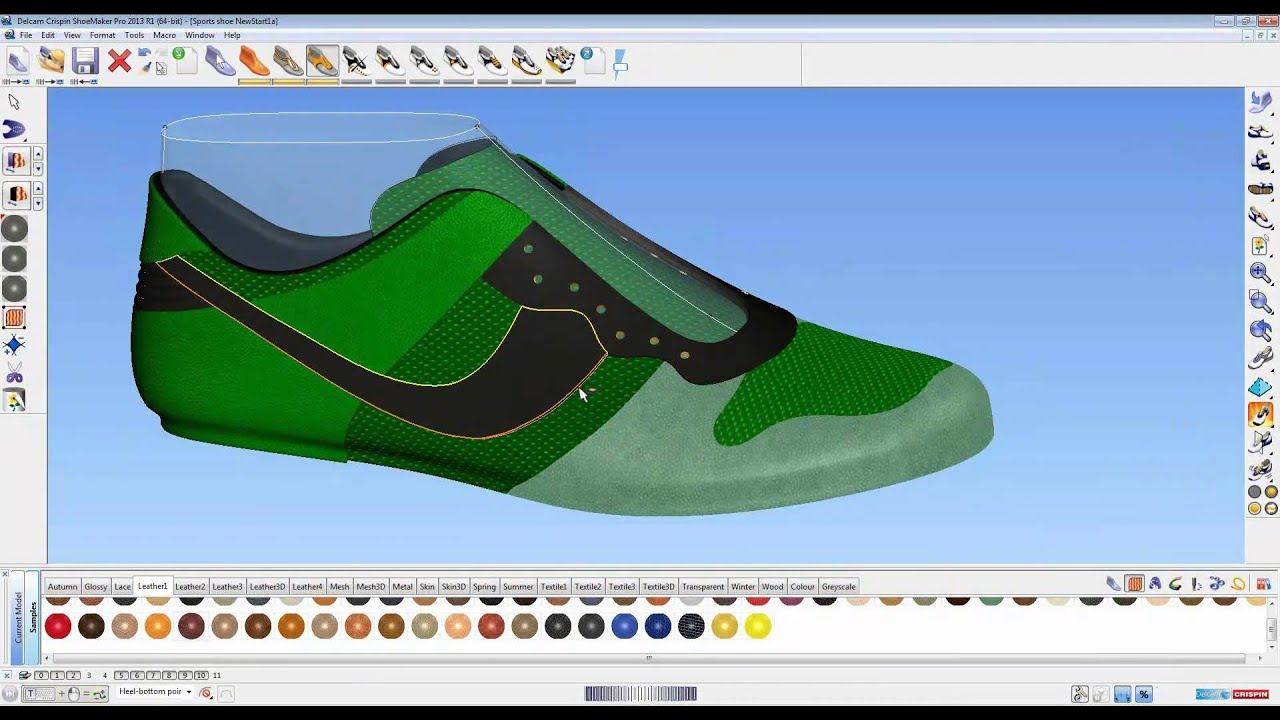Toggle layer 1 visibility button

tap(56, 675)
